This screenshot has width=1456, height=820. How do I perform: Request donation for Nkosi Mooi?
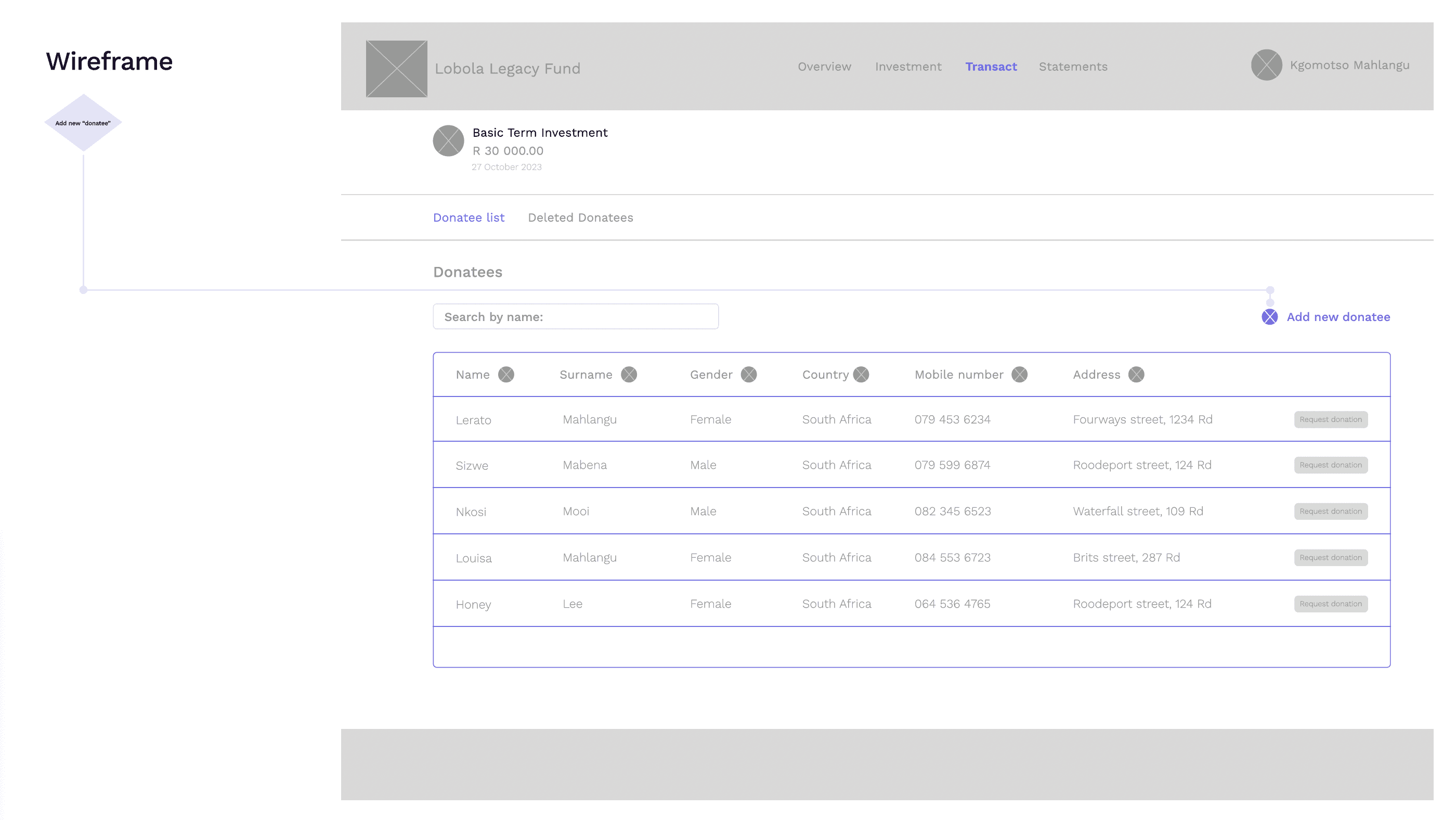1331,511
